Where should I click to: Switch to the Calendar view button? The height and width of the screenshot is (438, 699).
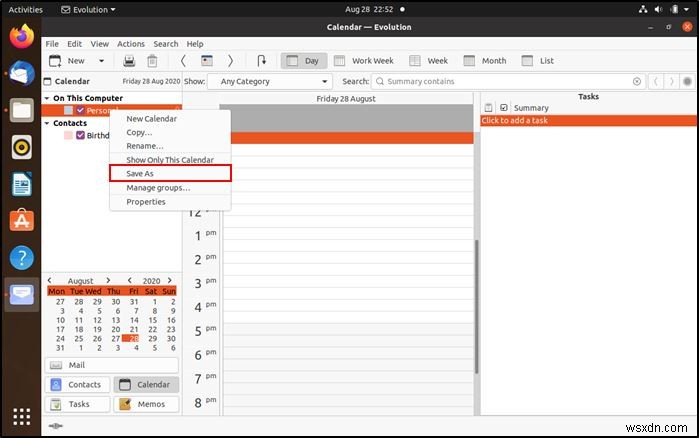tap(146, 384)
